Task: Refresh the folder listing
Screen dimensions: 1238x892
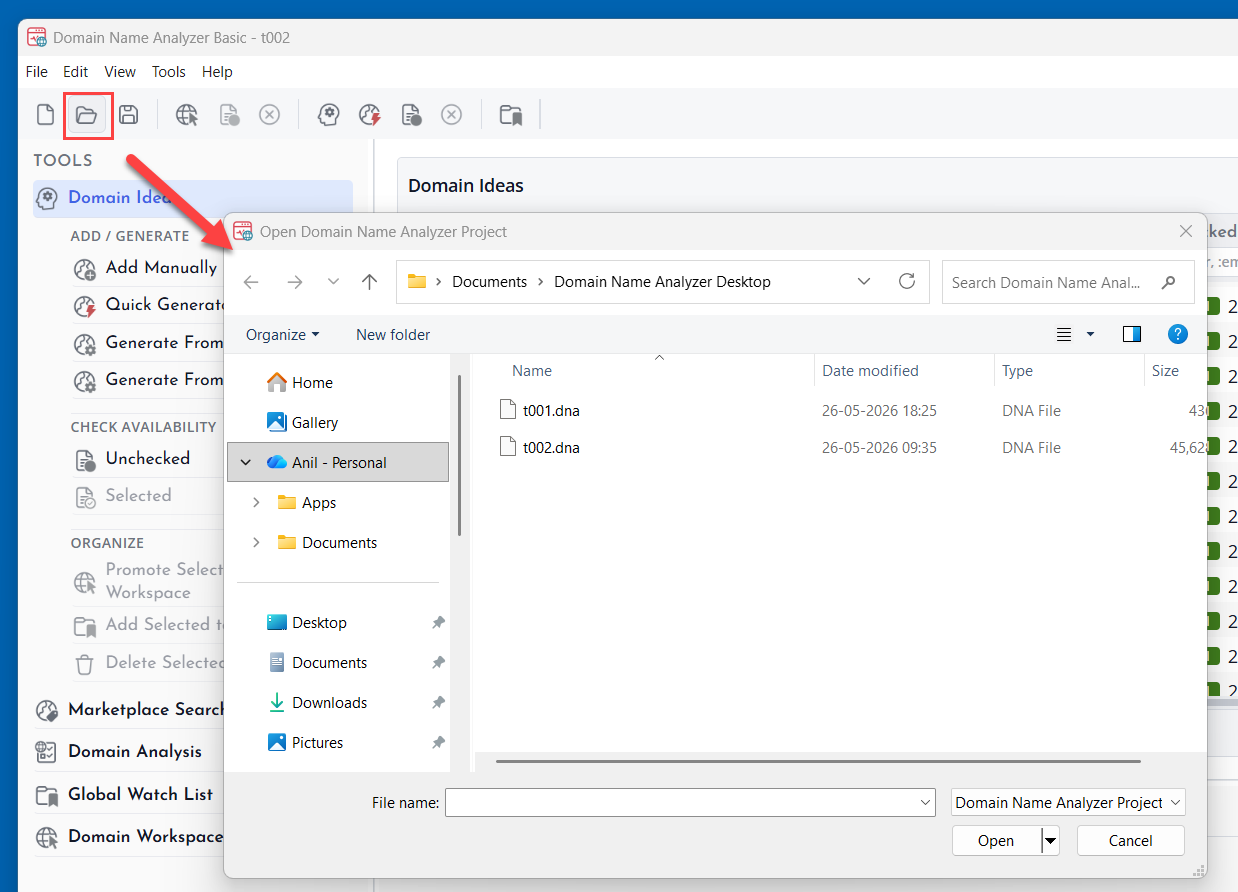Action: [x=907, y=282]
